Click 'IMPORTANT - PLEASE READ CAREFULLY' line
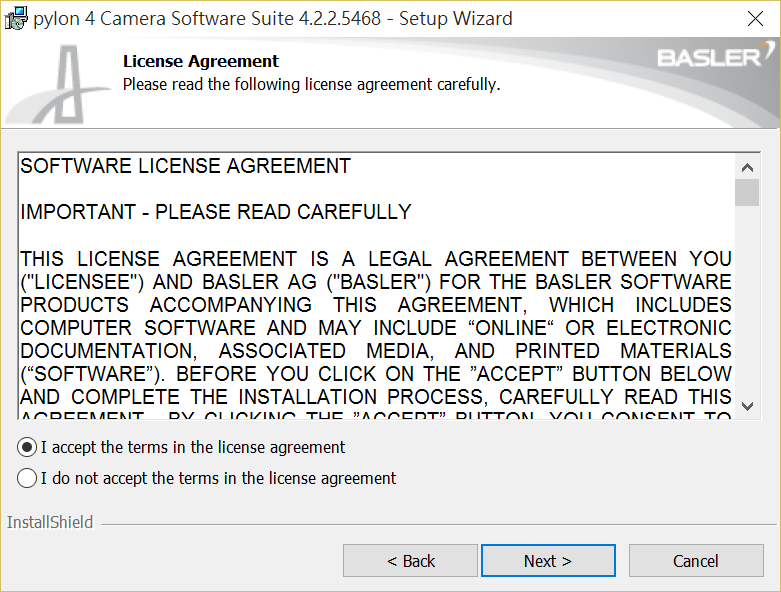This screenshot has height=592, width=781. [x=216, y=212]
